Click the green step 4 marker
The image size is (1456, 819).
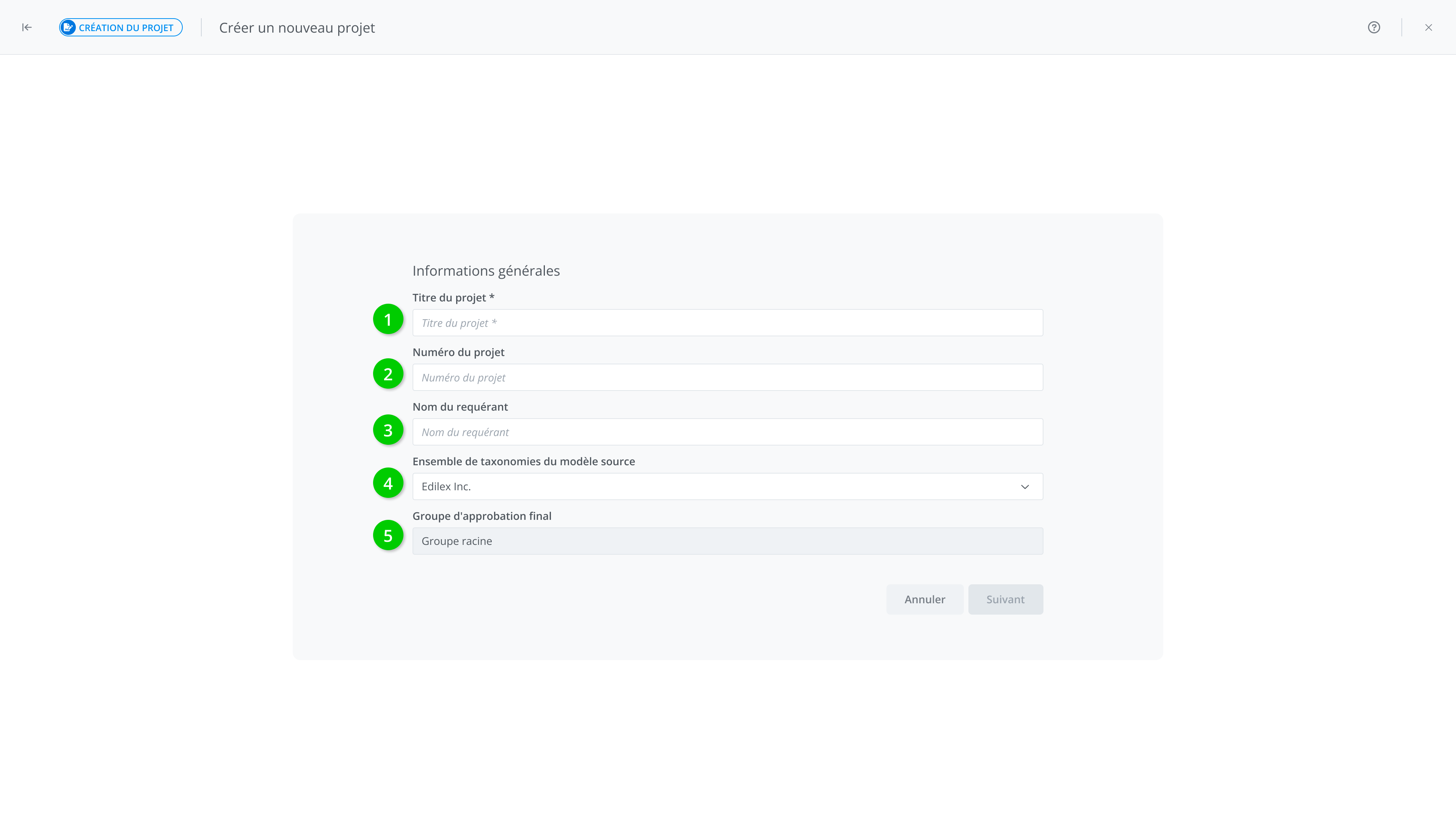(x=388, y=483)
